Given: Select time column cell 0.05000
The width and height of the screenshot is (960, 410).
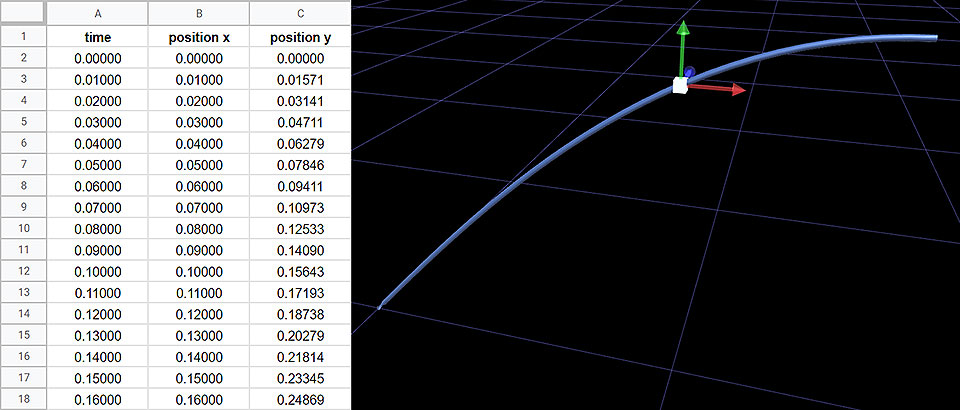Looking at the screenshot, I should 98,165.
